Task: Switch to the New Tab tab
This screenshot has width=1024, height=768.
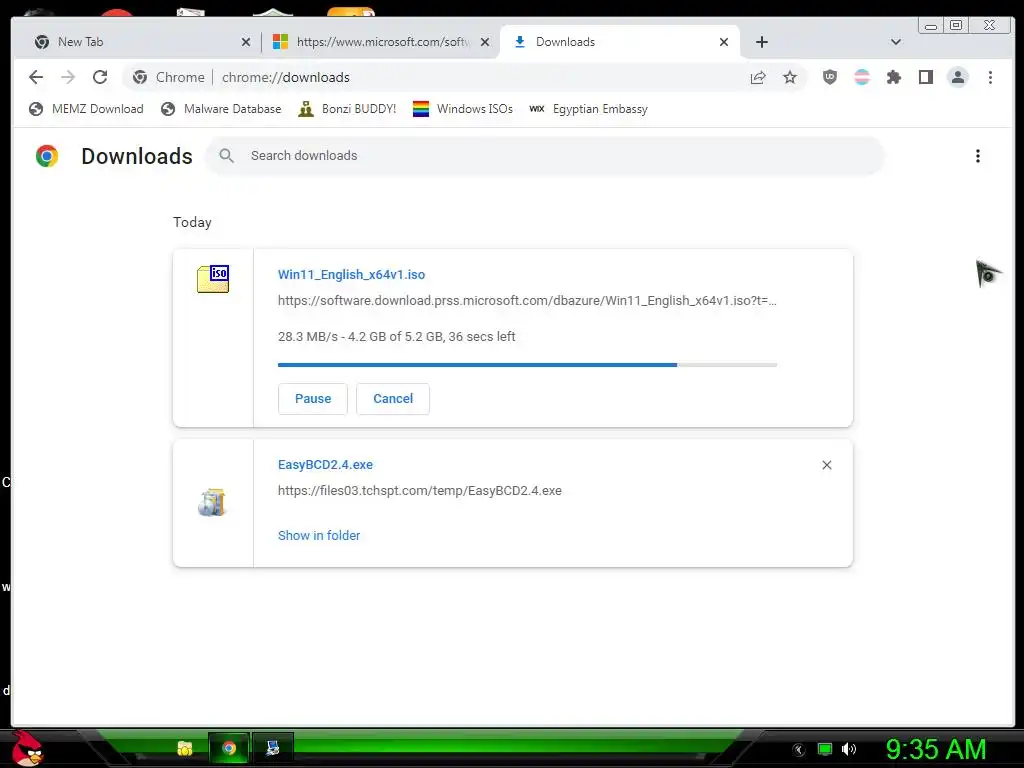Action: [140, 42]
